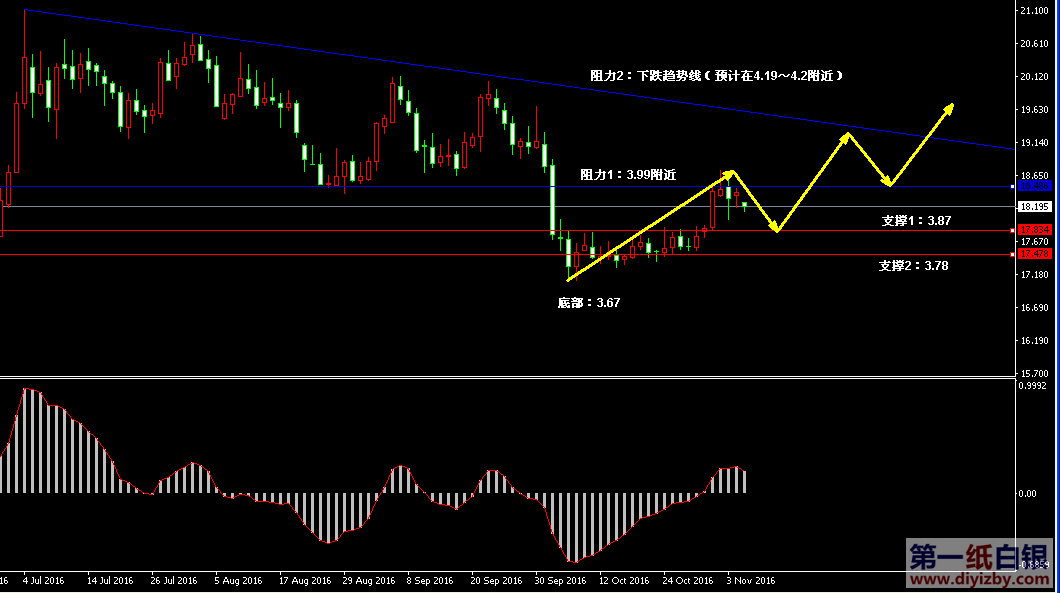Click the 15.700 price at bottom of axis
1060x593 pixels.
coord(1033,373)
